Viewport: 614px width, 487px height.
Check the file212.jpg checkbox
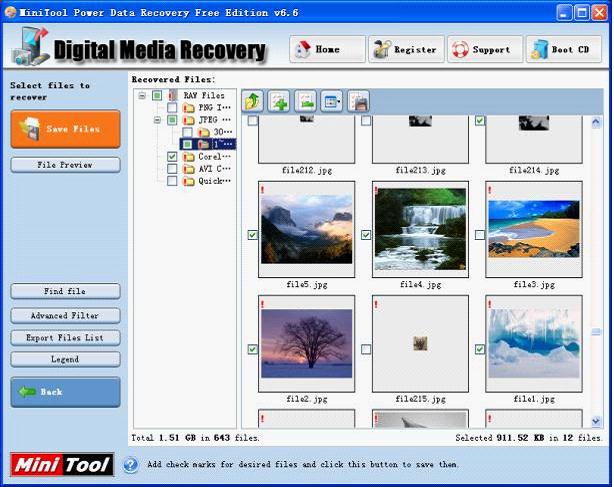253,121
